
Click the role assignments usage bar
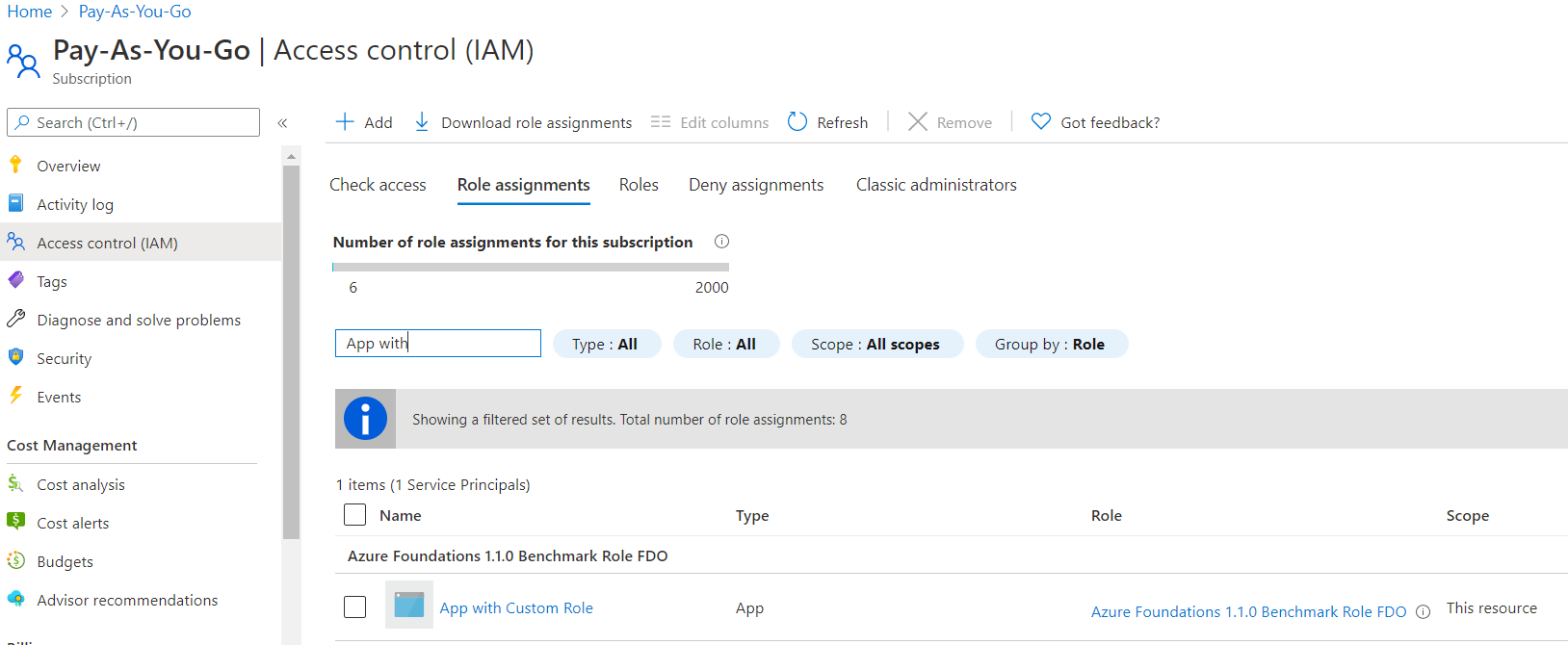click(x=530, y=267)
